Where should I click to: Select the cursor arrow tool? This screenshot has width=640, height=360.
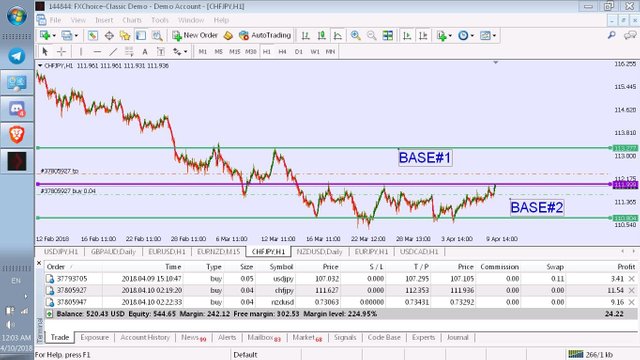click(45, 51)
